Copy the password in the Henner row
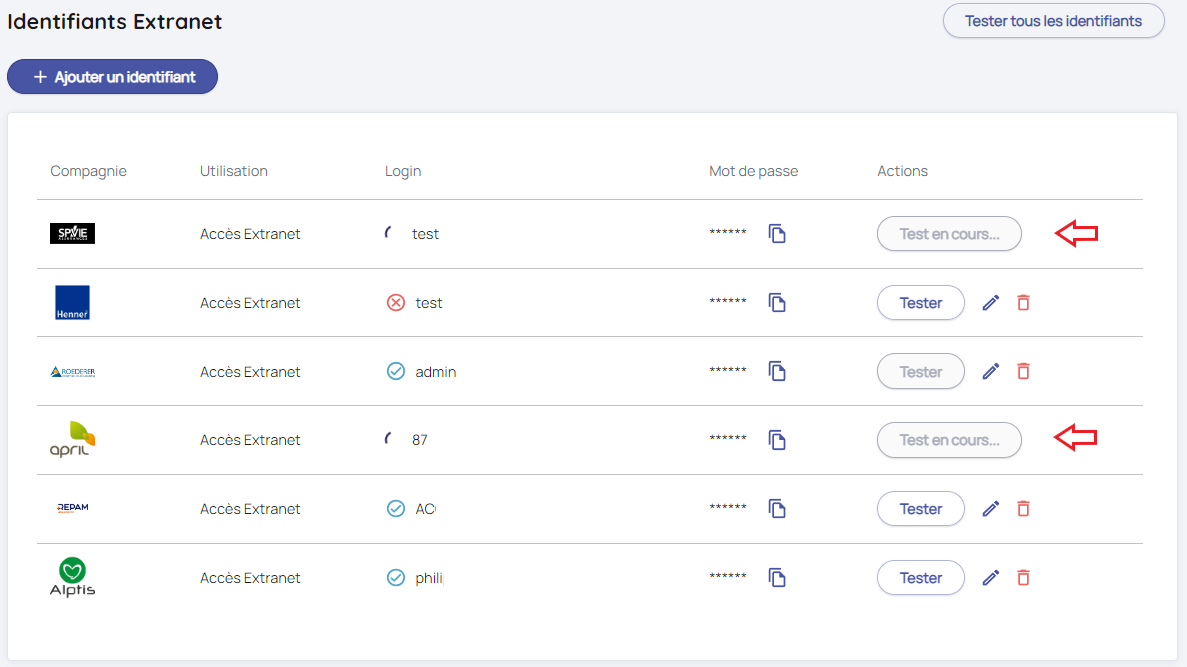The width and height of the screenshot is (1187, 667). click(777, 303)
